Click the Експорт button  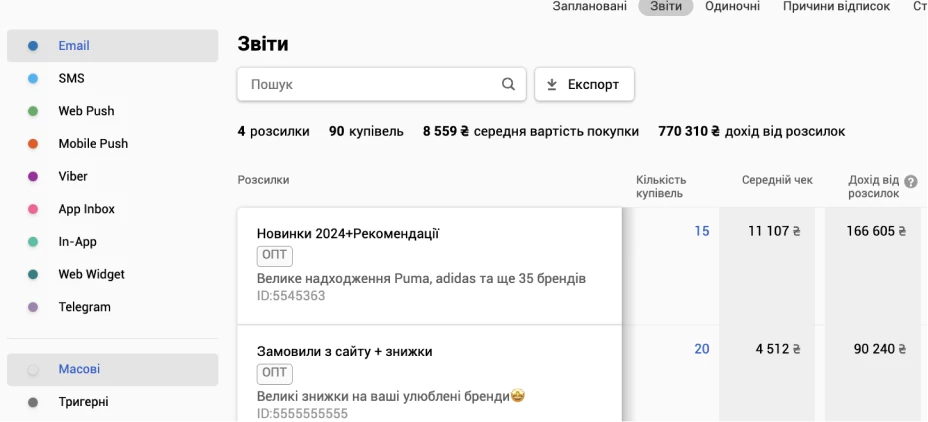coord(584,85)
